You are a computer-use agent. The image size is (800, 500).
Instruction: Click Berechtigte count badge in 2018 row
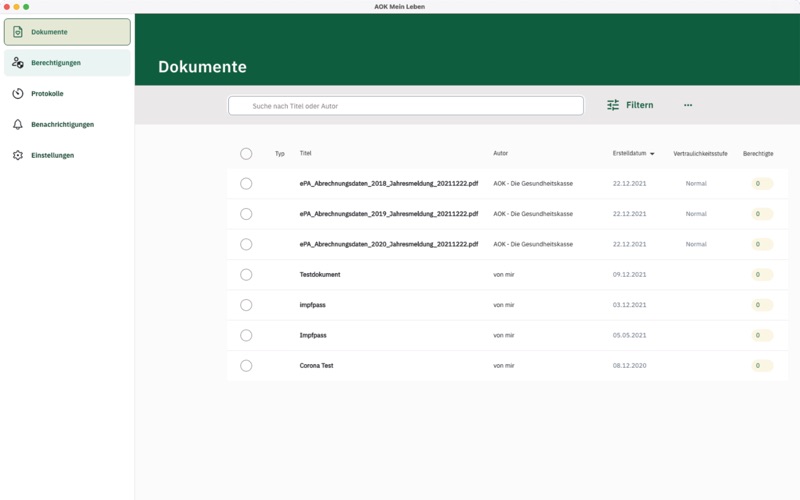click(x=762, y=184)
